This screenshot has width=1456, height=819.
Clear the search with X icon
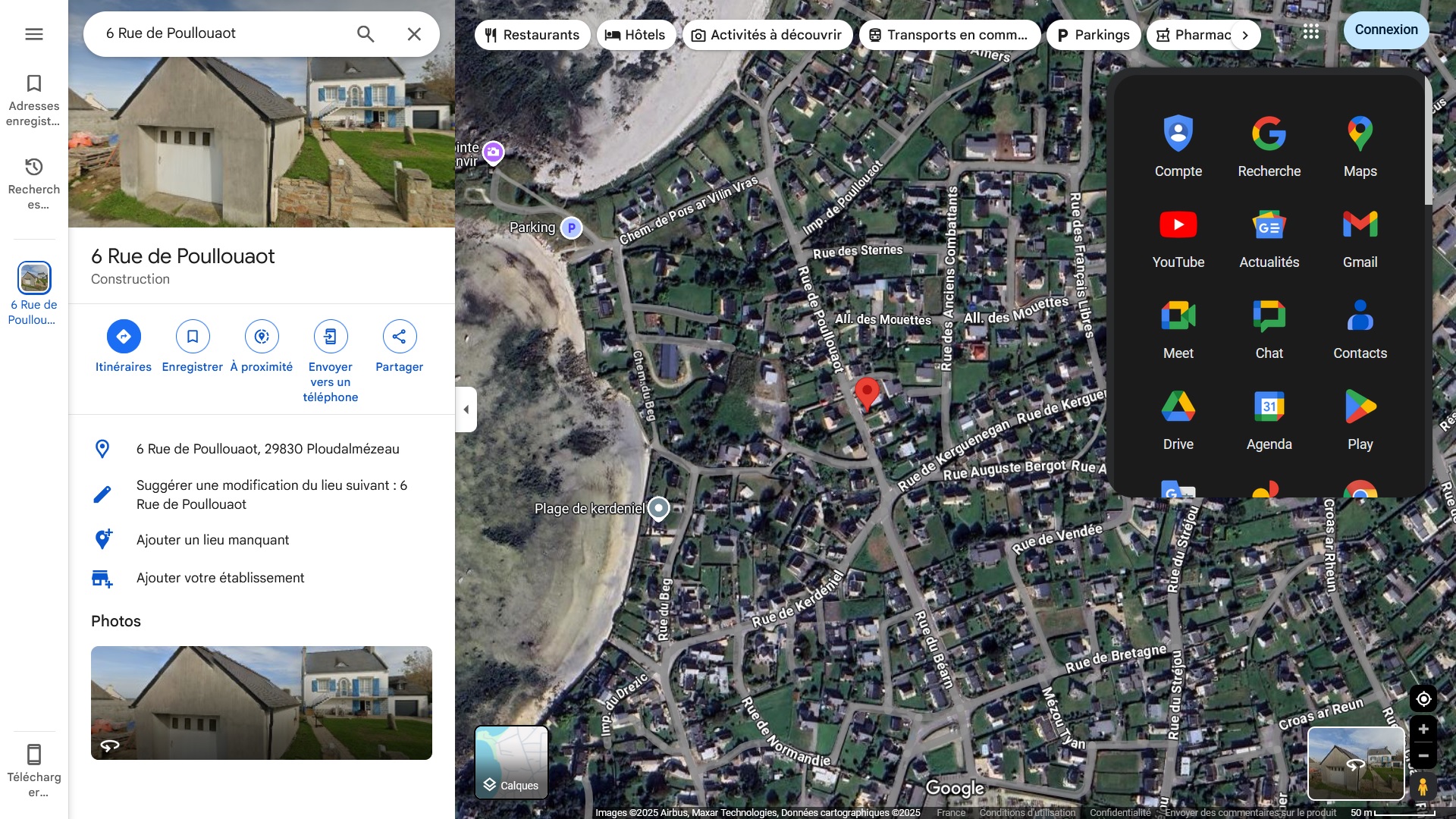[x=414, y=34]
